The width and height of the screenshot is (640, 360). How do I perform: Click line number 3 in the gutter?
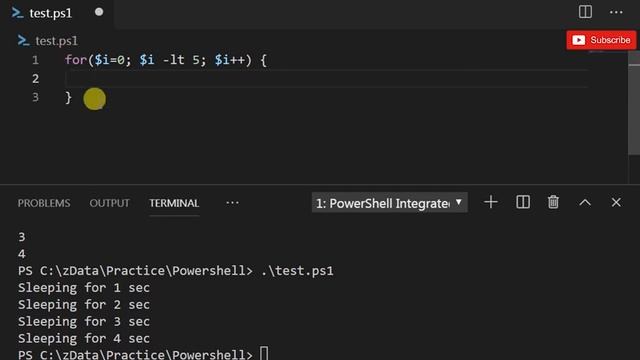(x=36, y=97)
